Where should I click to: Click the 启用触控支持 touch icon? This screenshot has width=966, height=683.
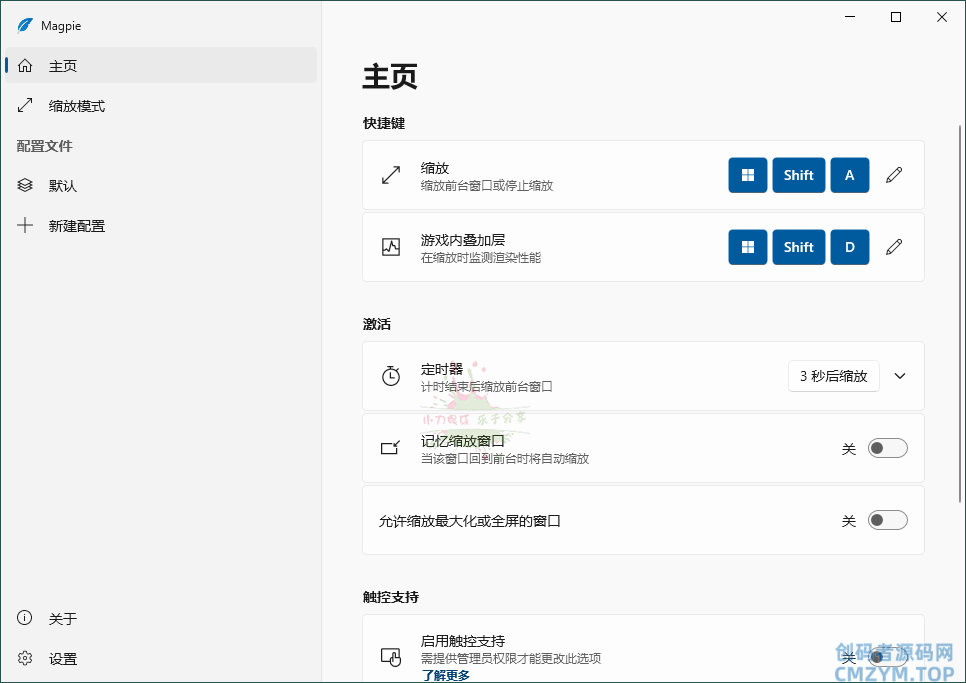point(391,657)
